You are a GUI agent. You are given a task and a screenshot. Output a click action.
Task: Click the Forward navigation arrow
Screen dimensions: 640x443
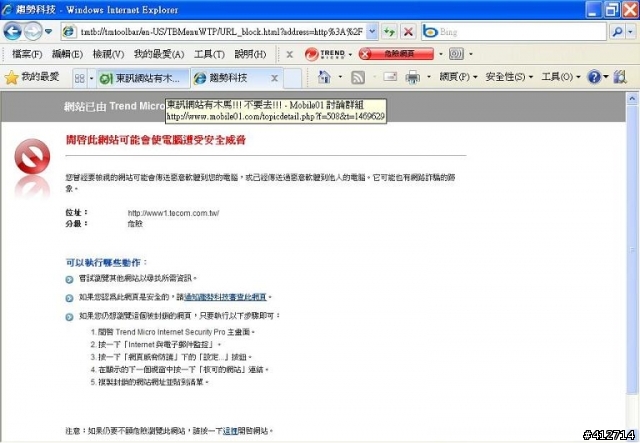pyautogui.click(x=33, y=31)
